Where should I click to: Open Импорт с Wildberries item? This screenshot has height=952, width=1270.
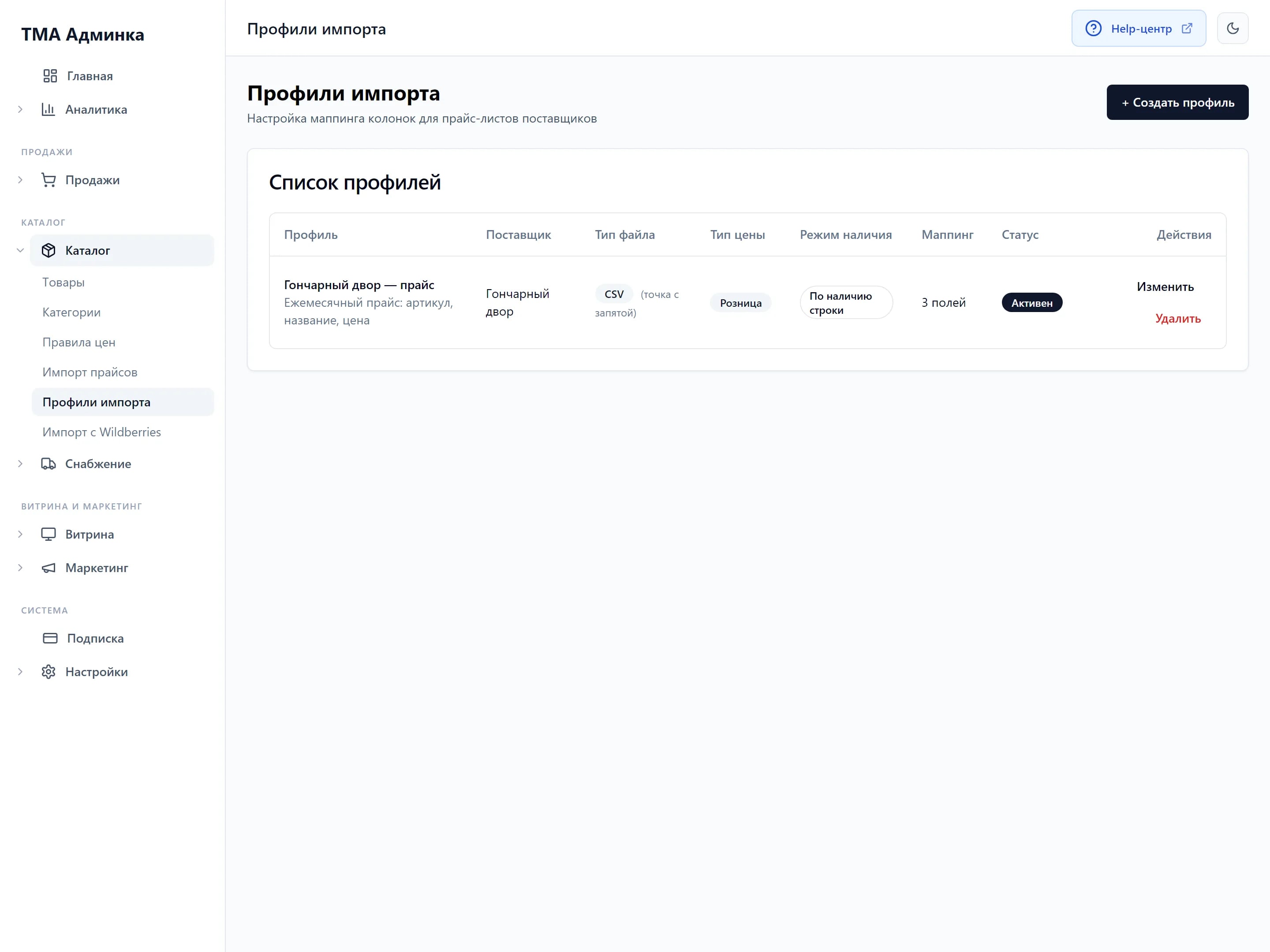[122, 431]
